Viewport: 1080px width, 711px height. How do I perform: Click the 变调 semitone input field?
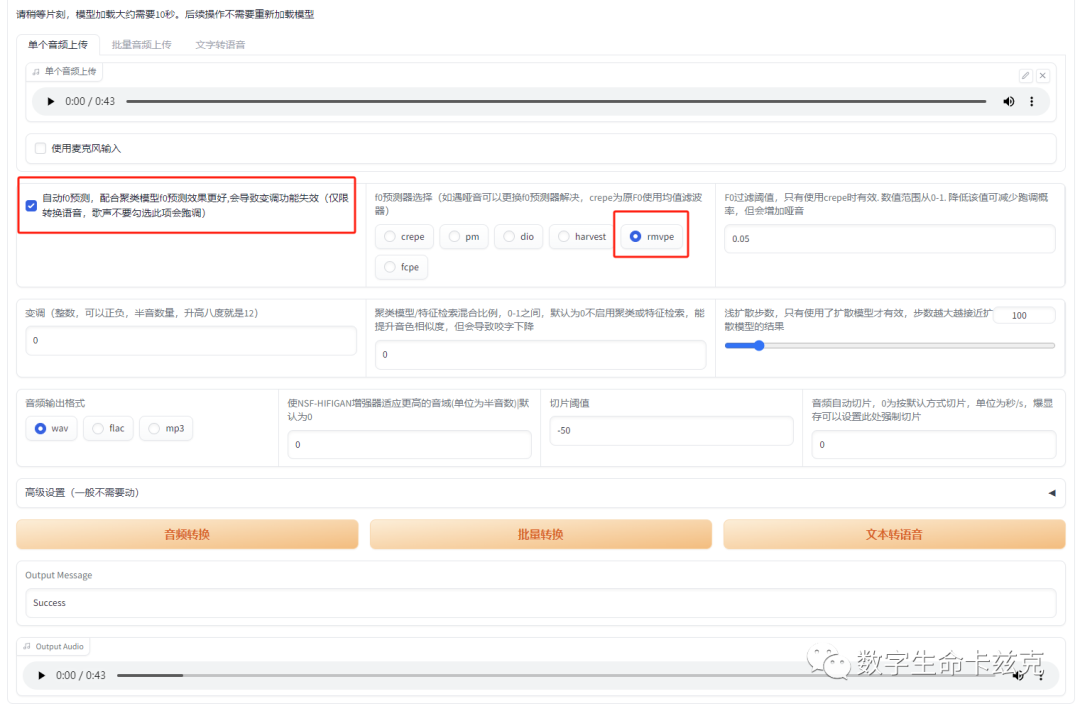coord(191,340)
